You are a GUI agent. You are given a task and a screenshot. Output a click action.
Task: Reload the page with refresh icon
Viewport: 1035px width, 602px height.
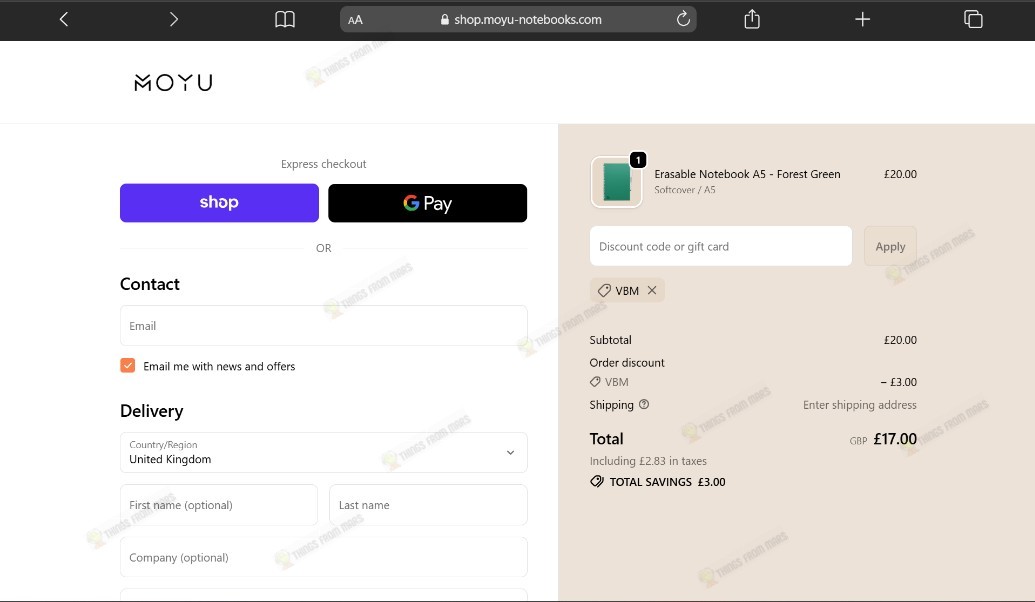coord(683,19)
